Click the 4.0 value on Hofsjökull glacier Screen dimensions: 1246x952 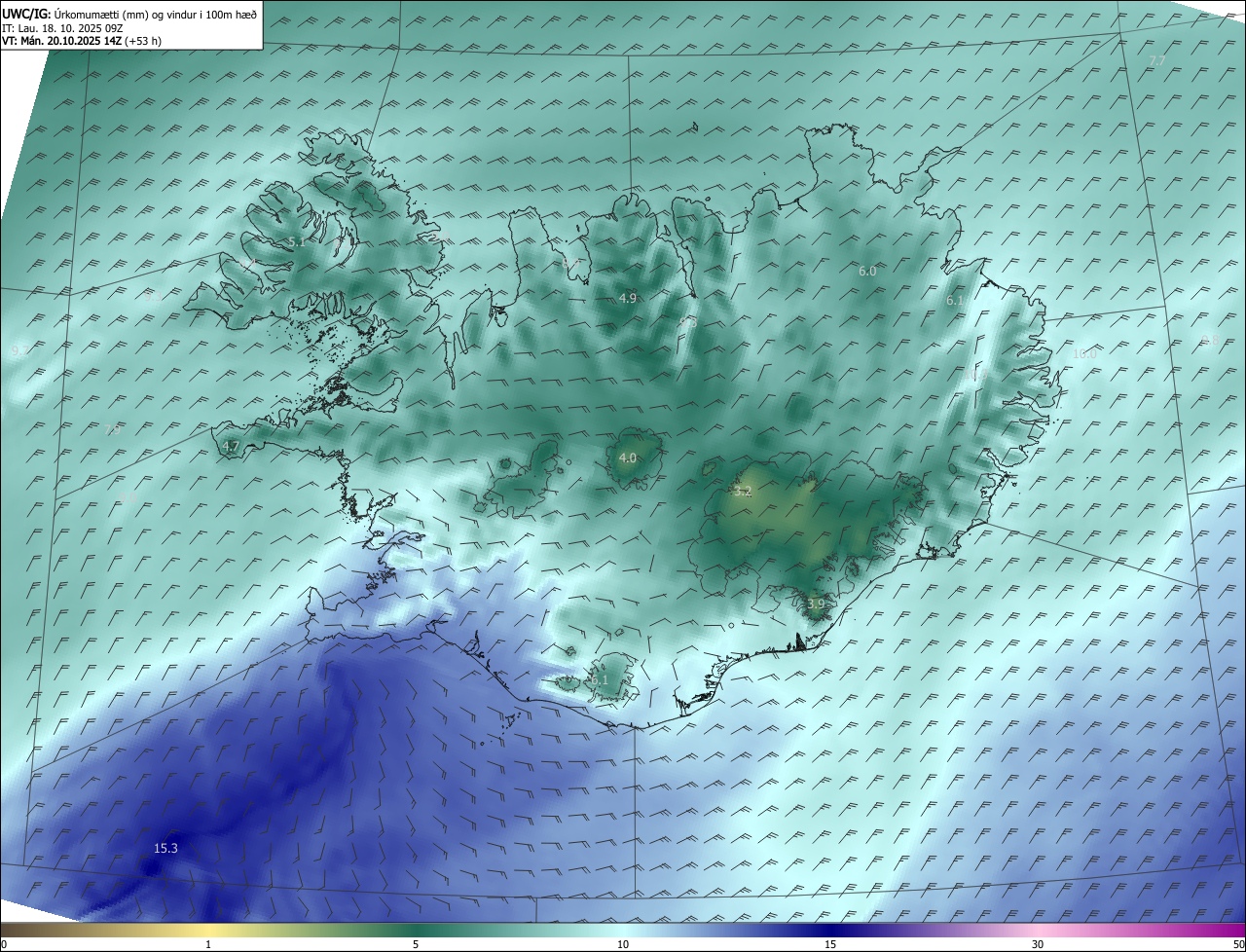(x=628, y=458)
